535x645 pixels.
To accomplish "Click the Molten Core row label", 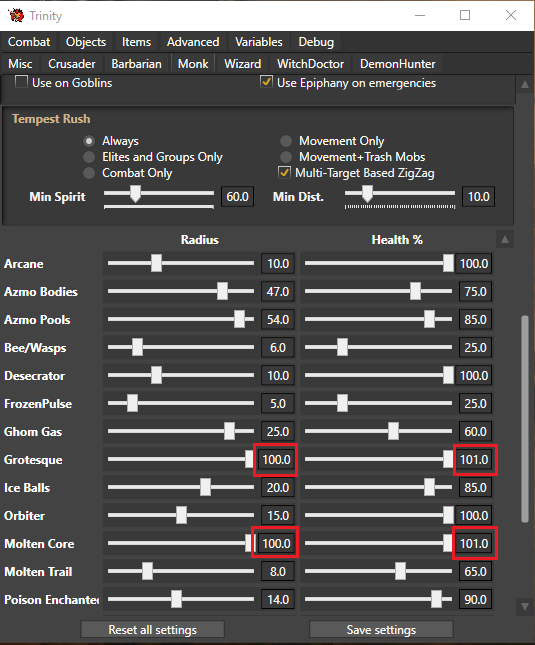I will (x=39, y=544).
